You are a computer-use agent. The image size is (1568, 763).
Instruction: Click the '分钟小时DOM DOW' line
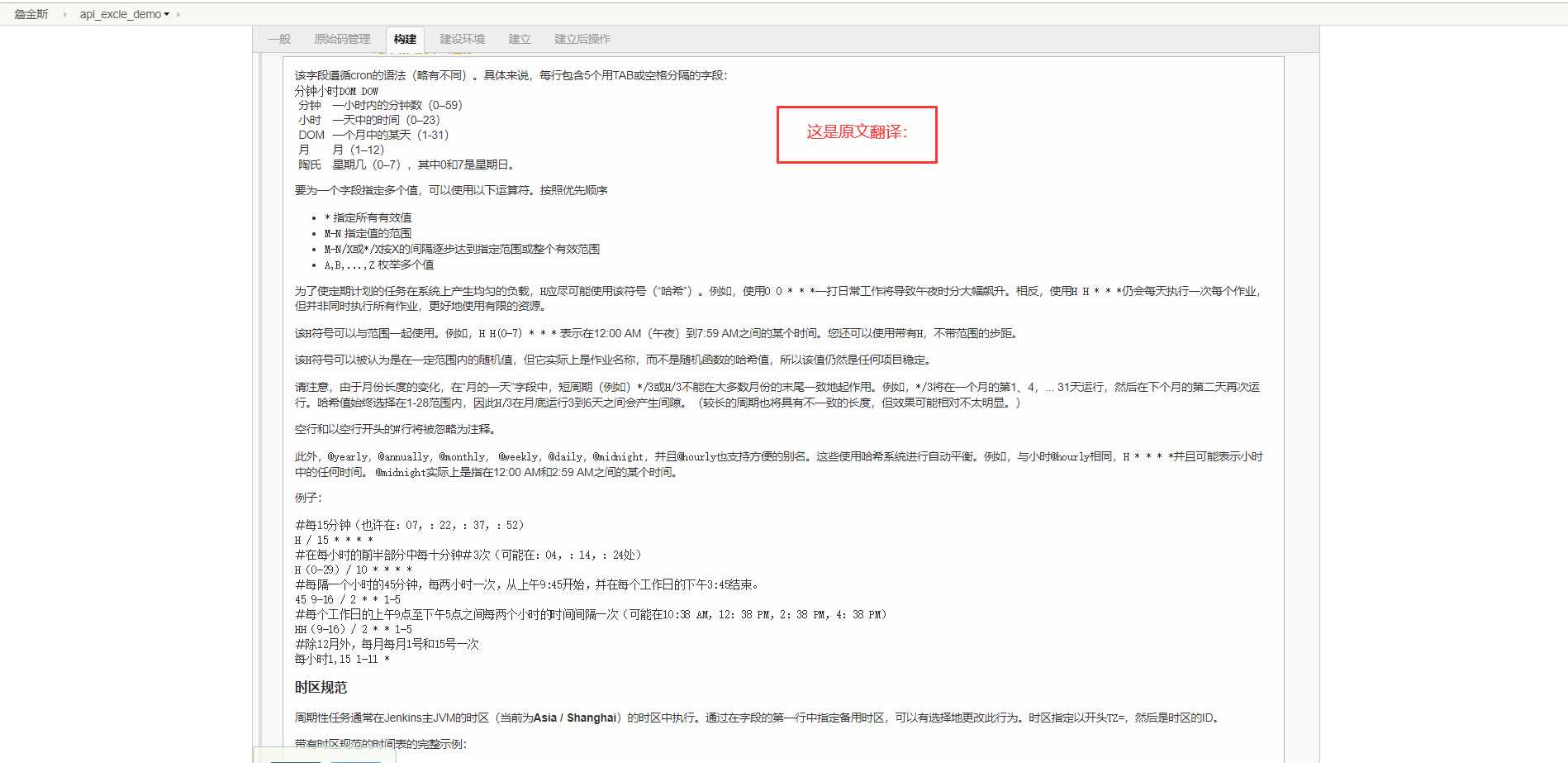[x=336, y=91]
